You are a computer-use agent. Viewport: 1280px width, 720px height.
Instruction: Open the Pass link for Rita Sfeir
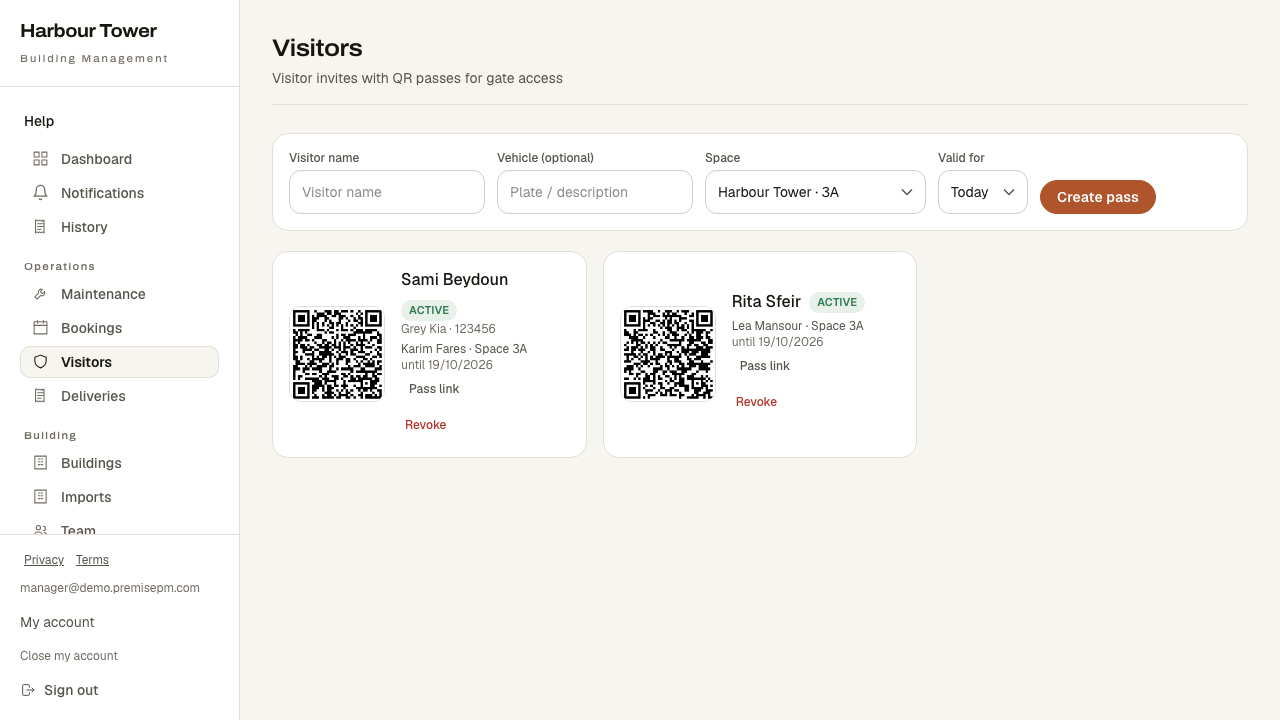[x=765, y=366]
